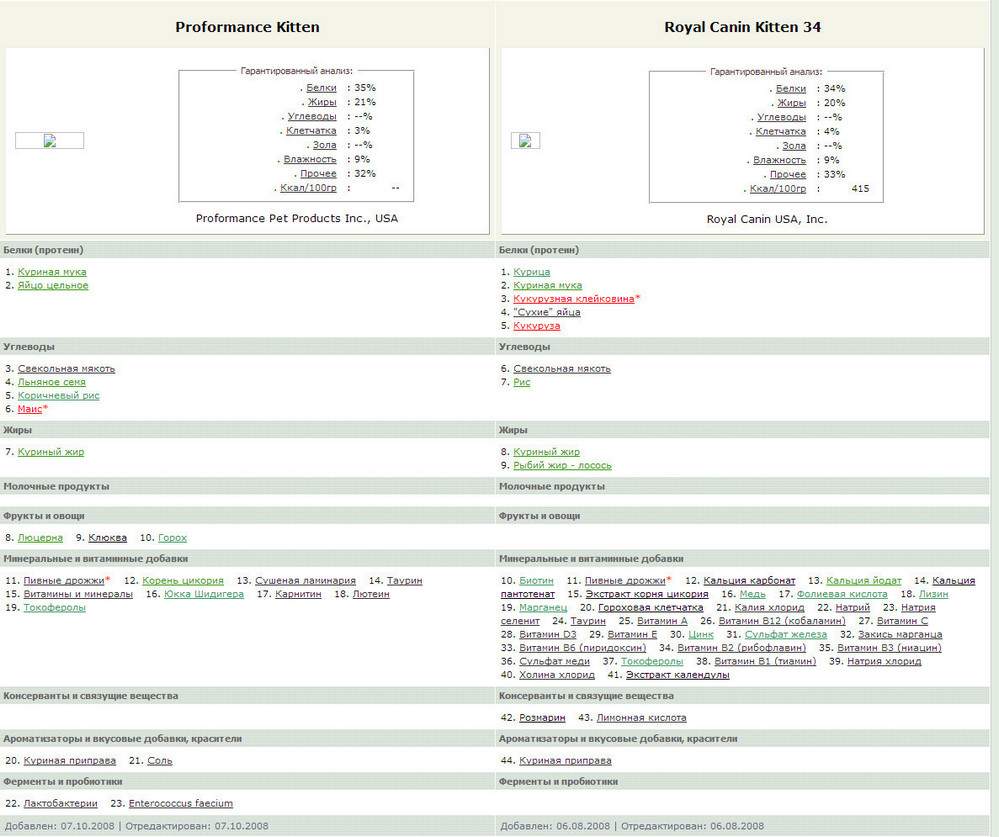Open the Кальция йодат link
Image resolution: width=999 pixels, height=837 pixels.
[864, 580]
